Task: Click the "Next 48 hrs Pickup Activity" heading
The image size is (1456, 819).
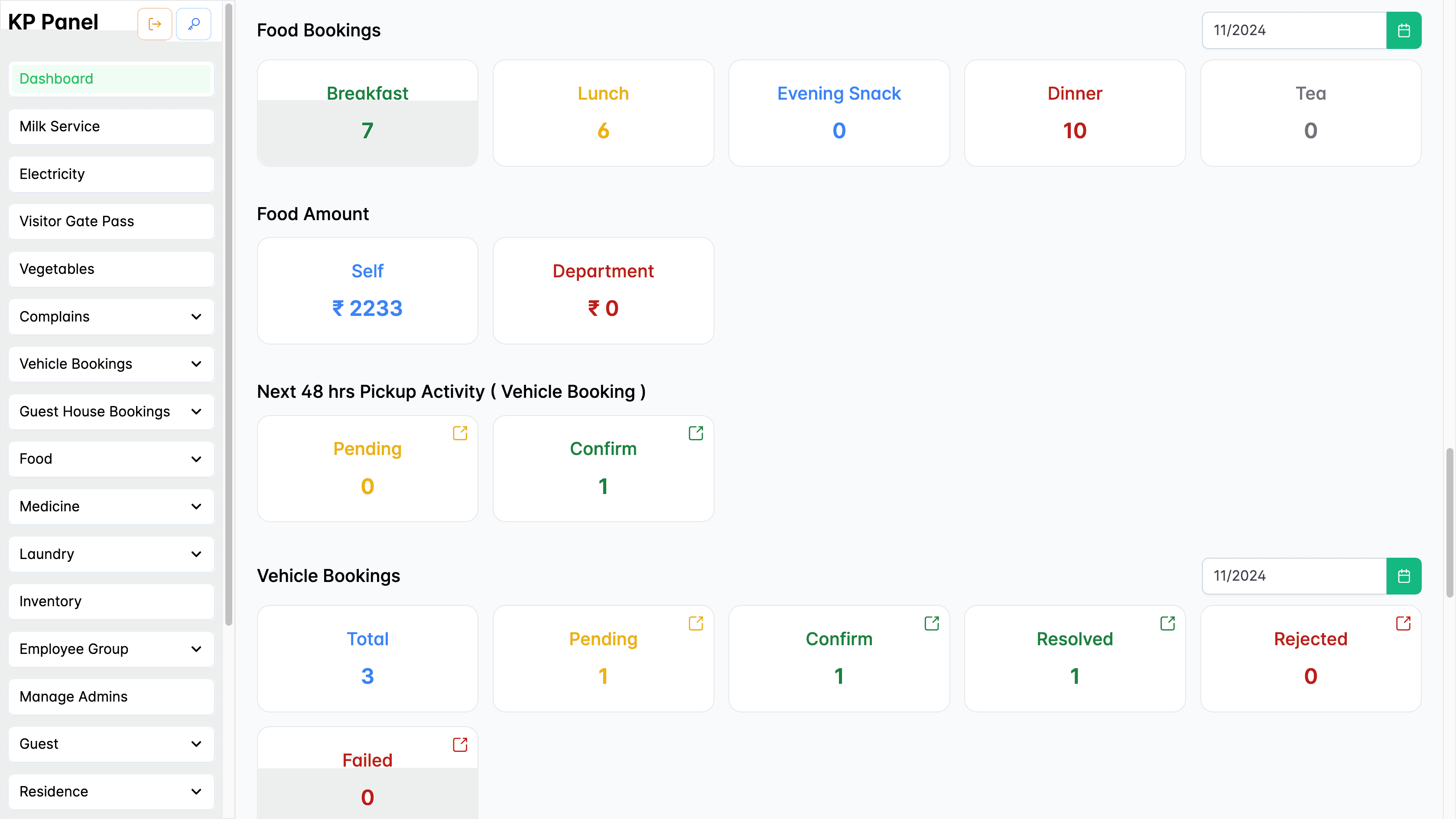Action: [x=451, y=391]
